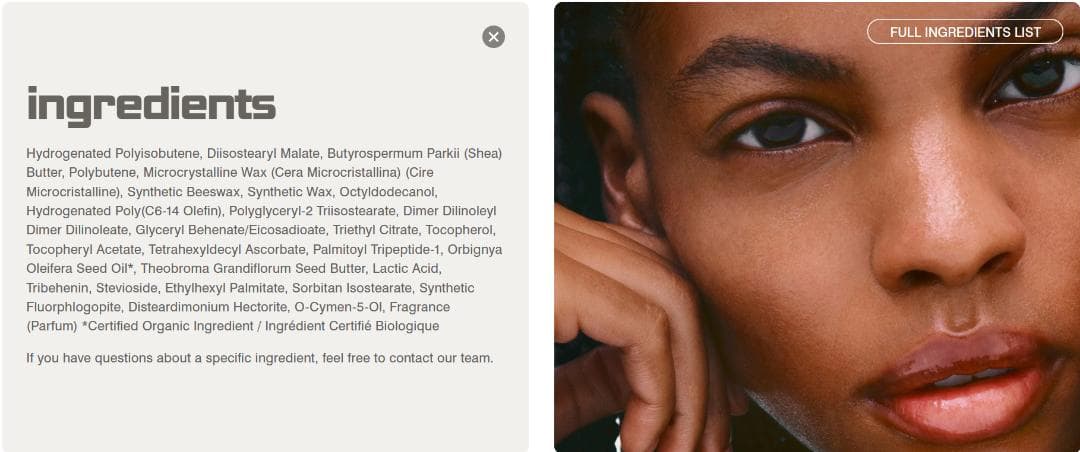Screen dimensions: 1080x452
Task: Click the large "ingredients" heading
Action: [151, 106]
